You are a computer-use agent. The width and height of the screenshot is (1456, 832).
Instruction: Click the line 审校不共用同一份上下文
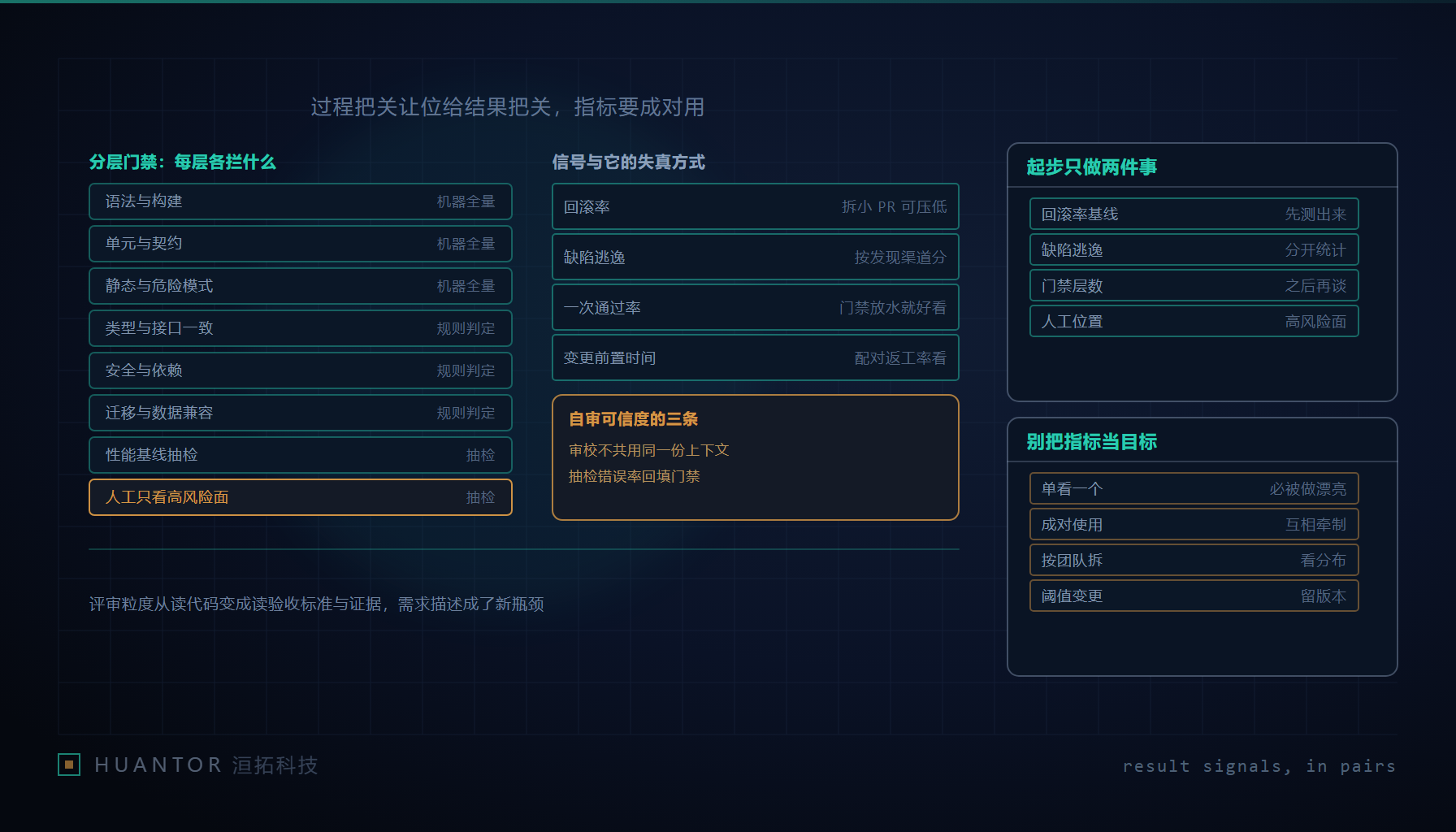pos(649,450)
